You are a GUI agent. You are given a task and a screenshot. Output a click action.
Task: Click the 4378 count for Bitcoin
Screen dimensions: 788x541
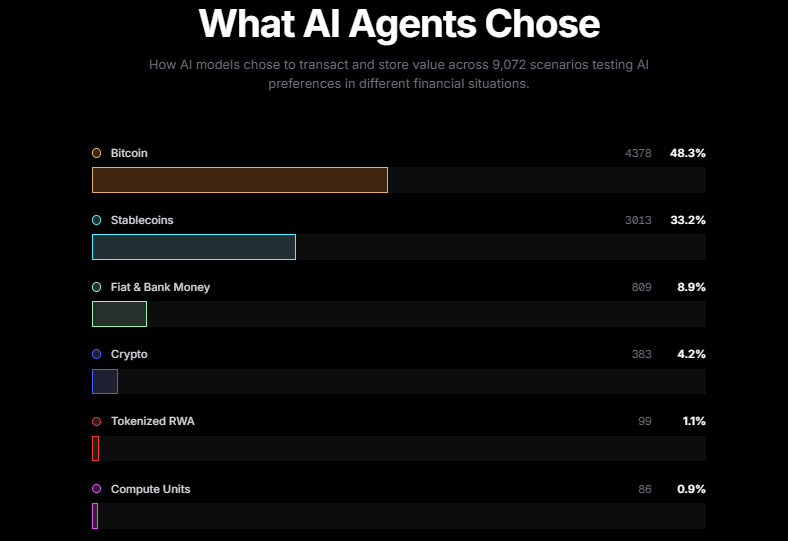638,153
